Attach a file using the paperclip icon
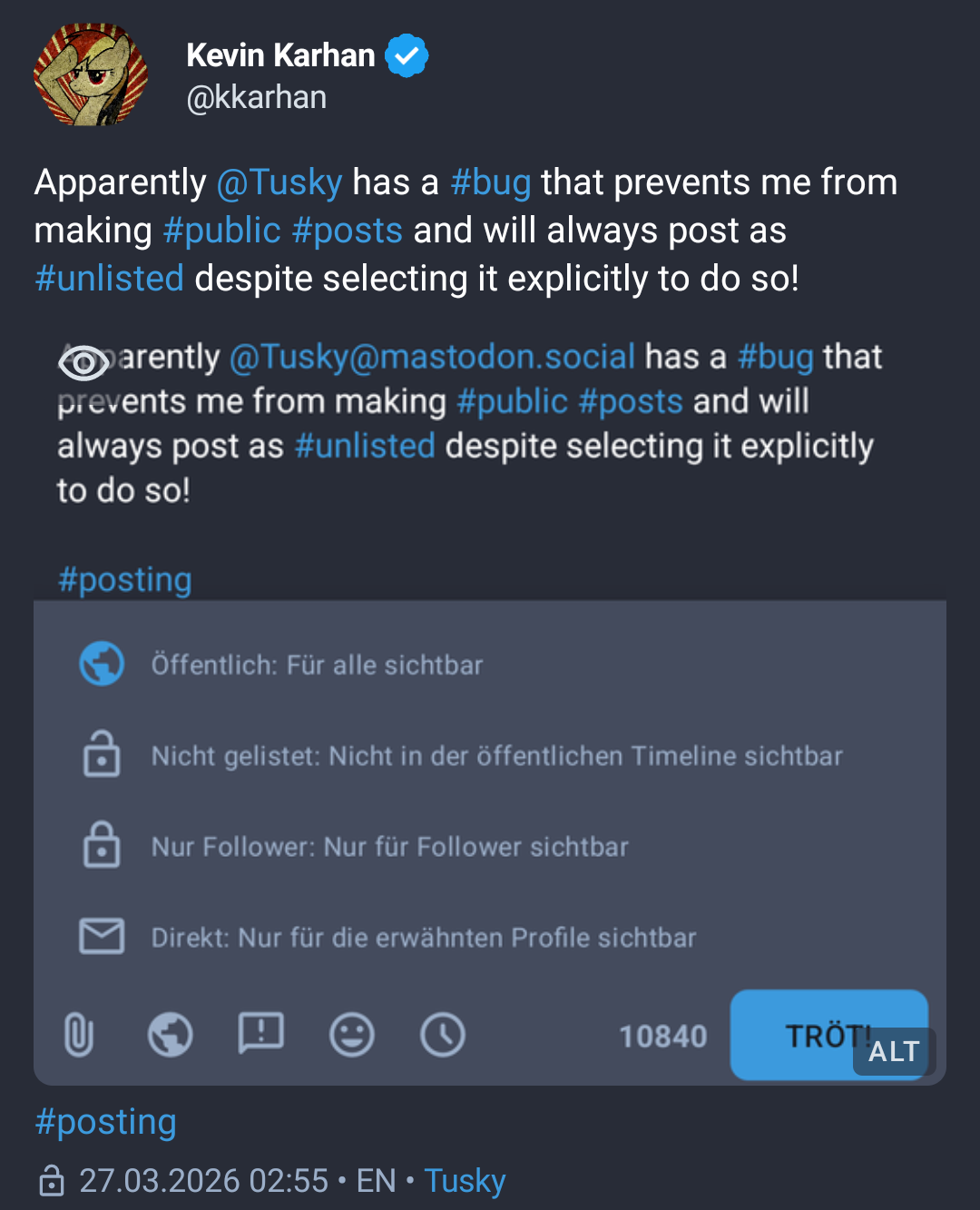This screenshot has width=980, height=1210. 80,1034
